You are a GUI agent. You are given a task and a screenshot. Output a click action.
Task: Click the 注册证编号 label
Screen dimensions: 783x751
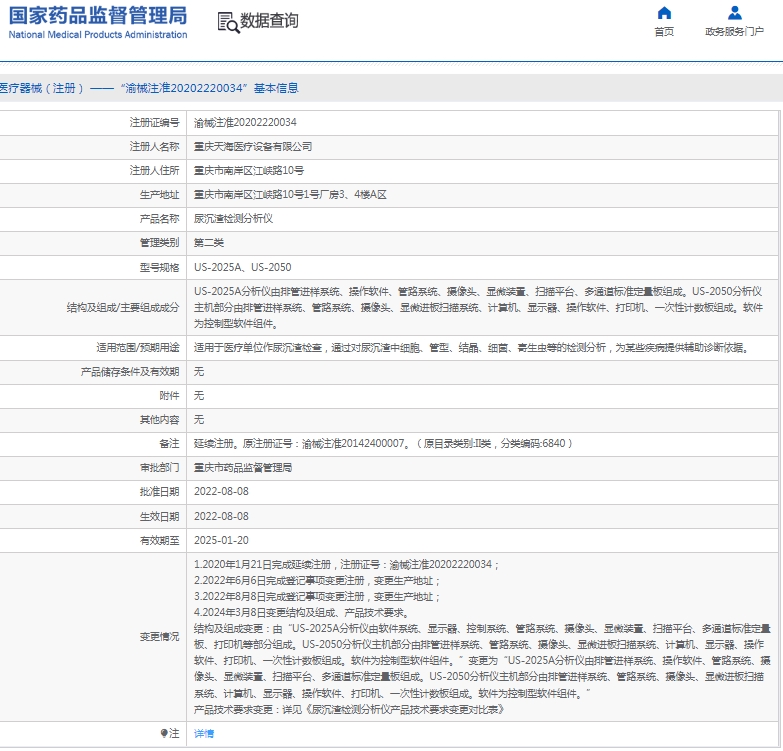[x=154, y=122]
